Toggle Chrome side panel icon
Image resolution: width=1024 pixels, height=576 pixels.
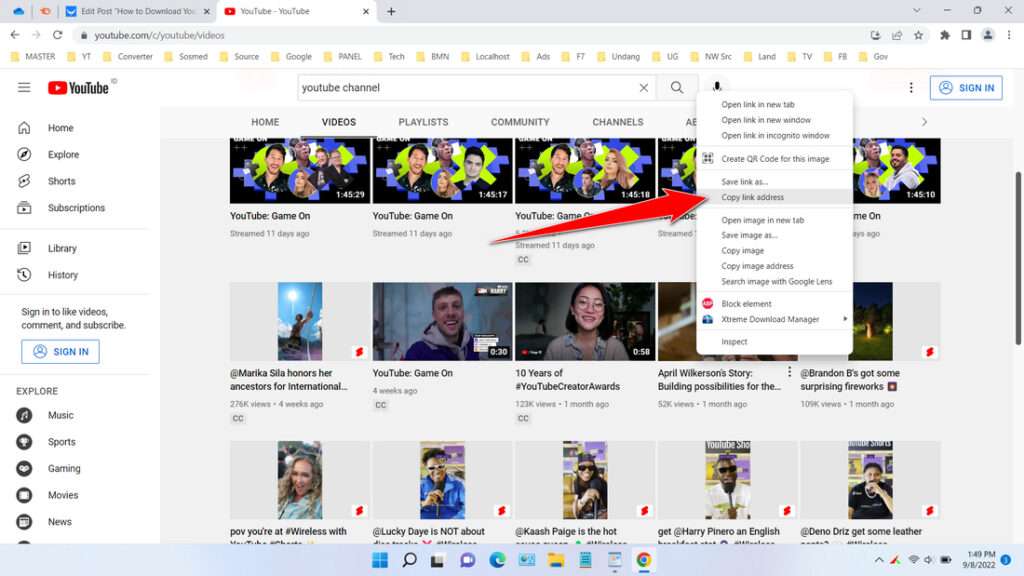(x=966, y=35)
